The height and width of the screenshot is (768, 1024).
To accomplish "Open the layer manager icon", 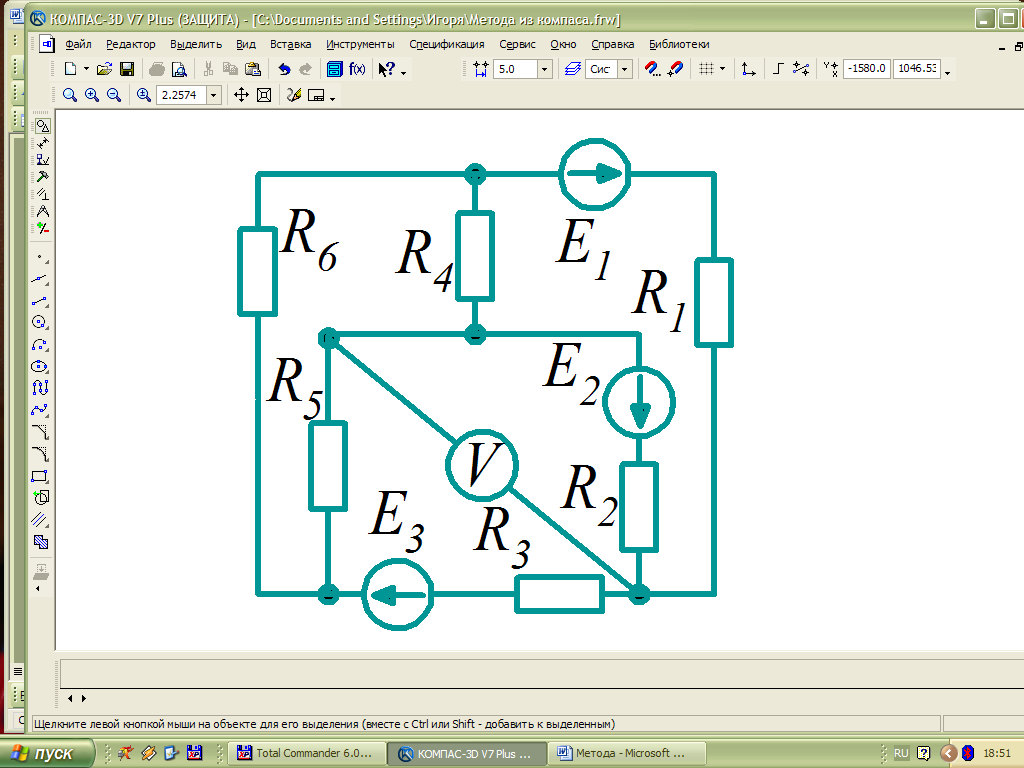I will pyautogui.click(x=573, y=69).
